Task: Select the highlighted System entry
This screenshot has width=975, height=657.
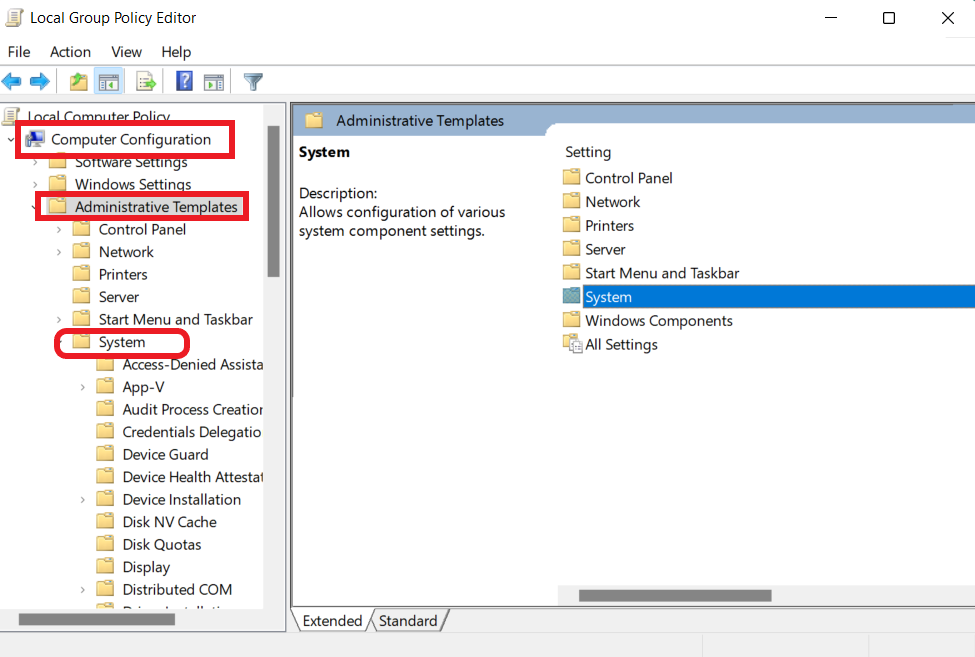Action: [609, 296]
